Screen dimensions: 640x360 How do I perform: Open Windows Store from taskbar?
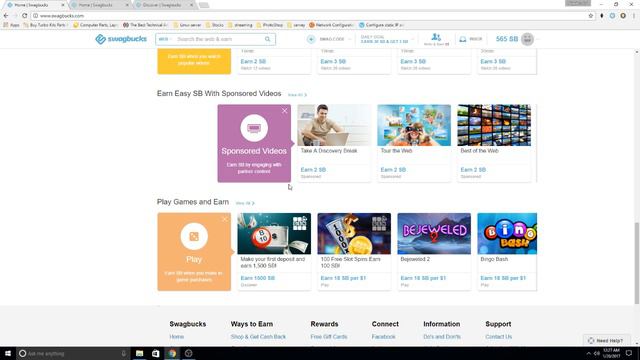(x=156, y=353)
